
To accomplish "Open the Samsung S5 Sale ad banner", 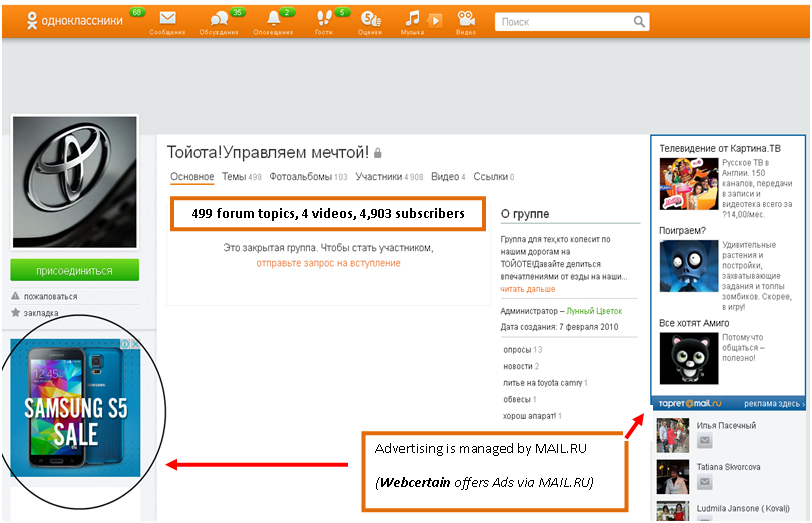I will tap(76, 407).
